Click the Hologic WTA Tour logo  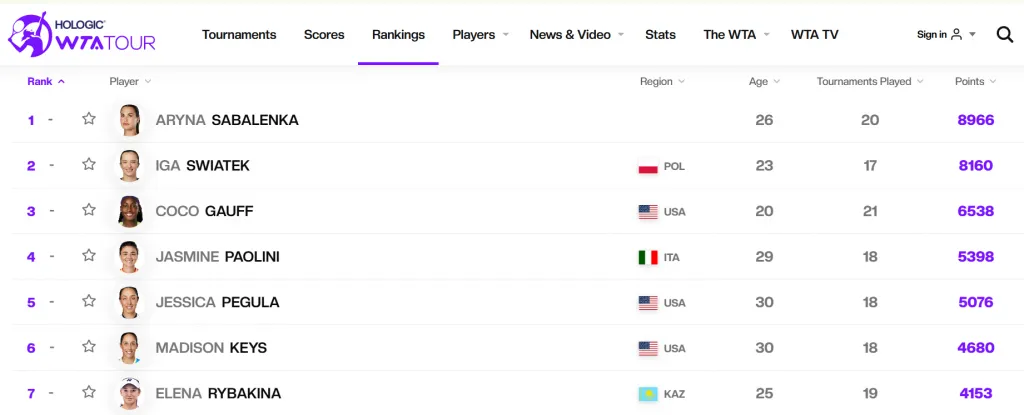82,35
